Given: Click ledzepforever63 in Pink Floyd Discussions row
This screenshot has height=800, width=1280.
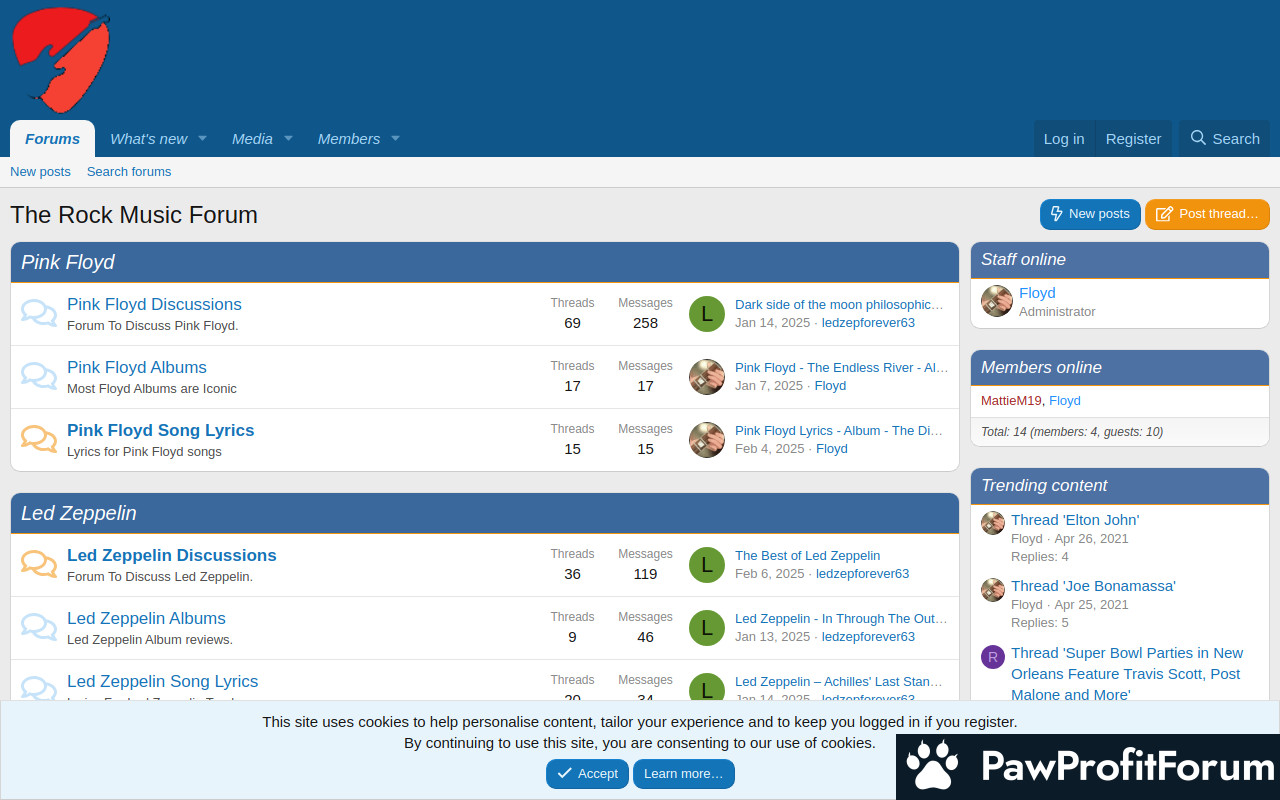Looking at the screenshot, I should 868,323.
